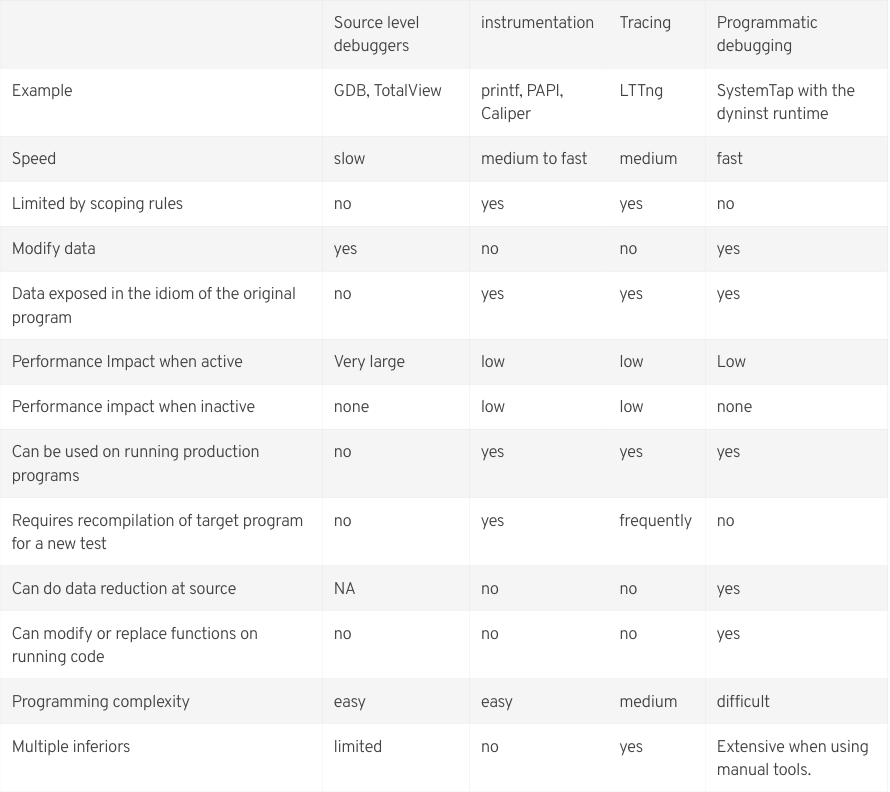Screen dimensions: 890x792
Task: Select the 'Modify data' row label
Action: [x=53, y=249]
